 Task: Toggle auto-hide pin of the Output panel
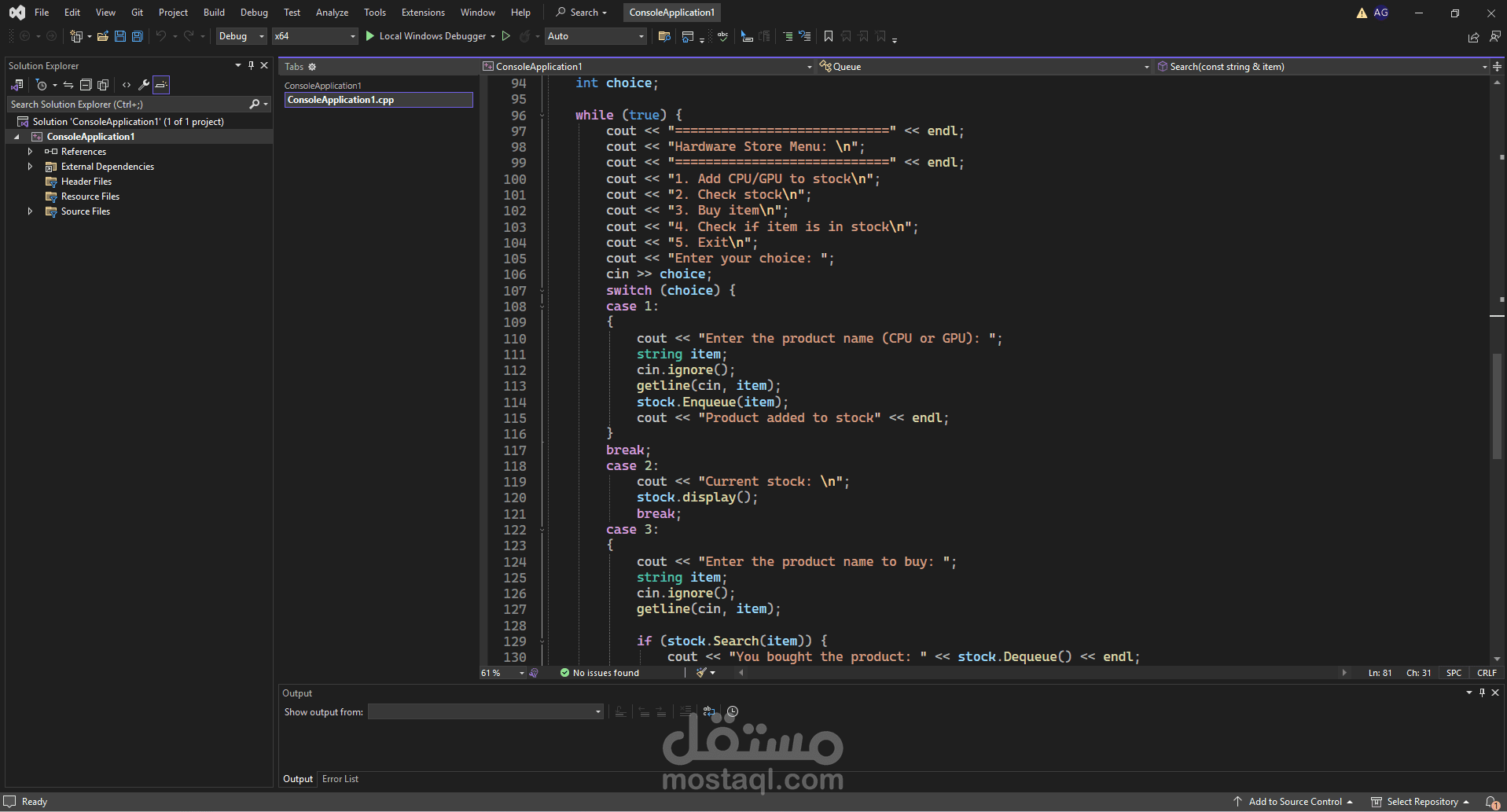click(x=1482, y=693)
